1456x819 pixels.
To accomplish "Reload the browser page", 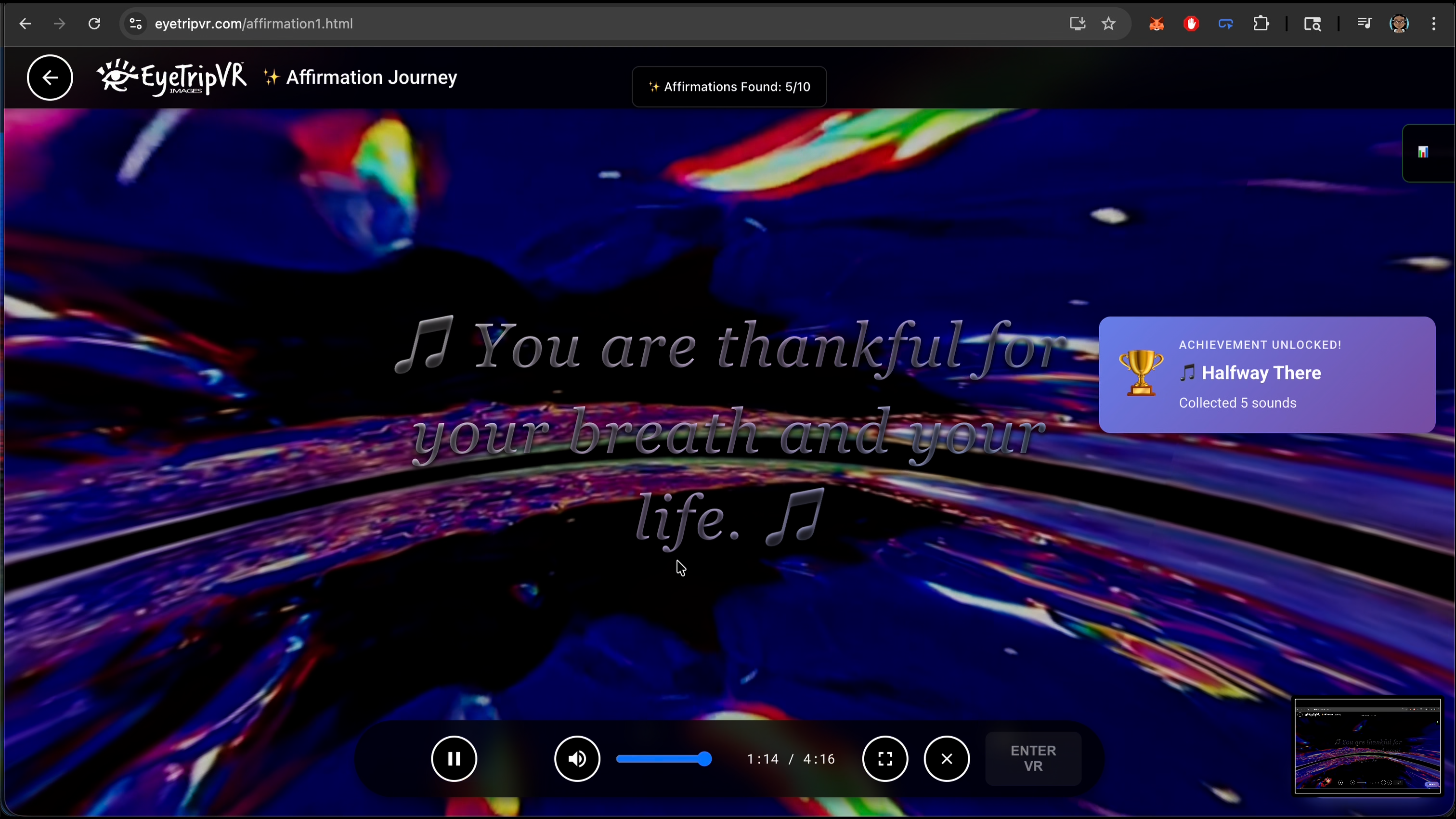I will 94,24.
